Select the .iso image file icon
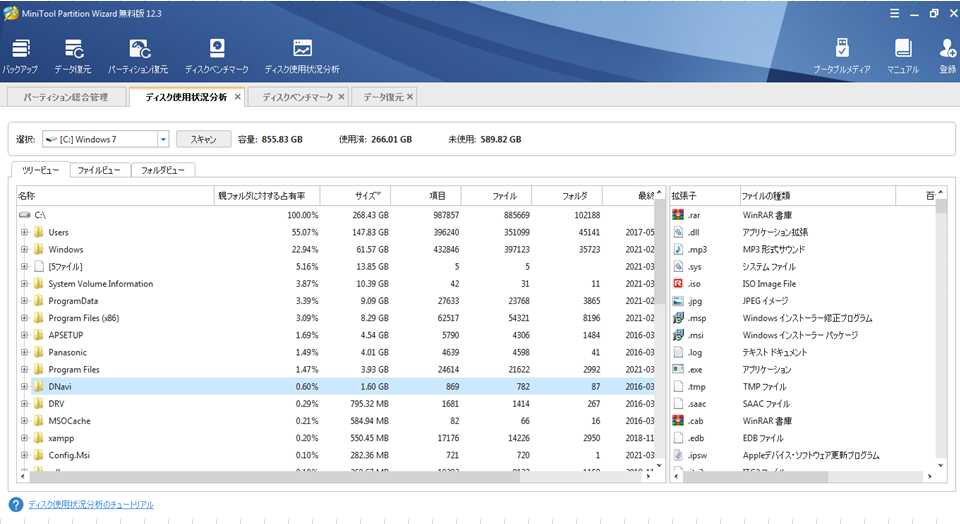Viewport: 960px width, 524px height. 678,283
